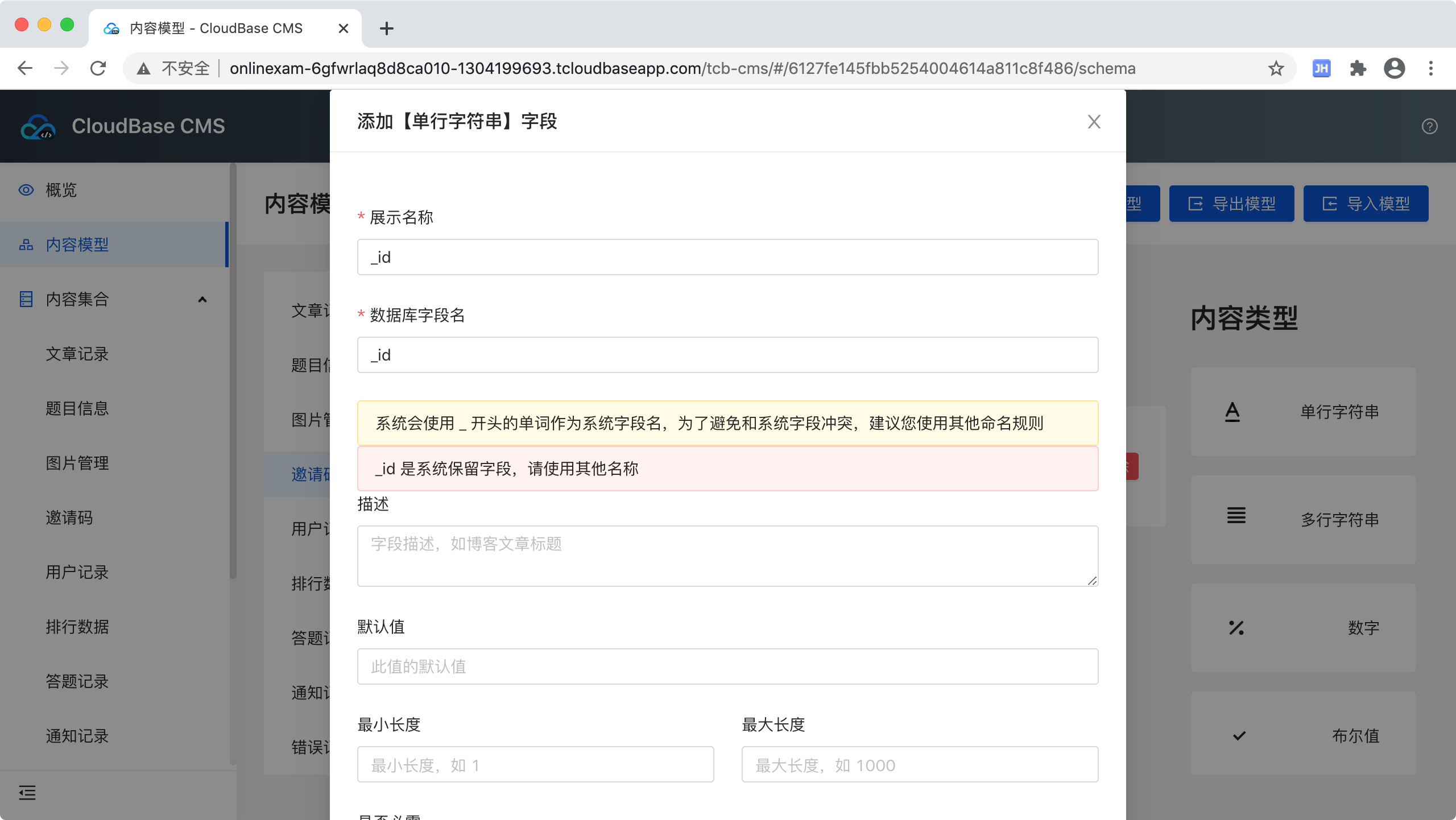Collapse the 内容集合 sidebar group
Image resolution: width=1456 pixels, height=820 pixels.
tap(202, 299)
